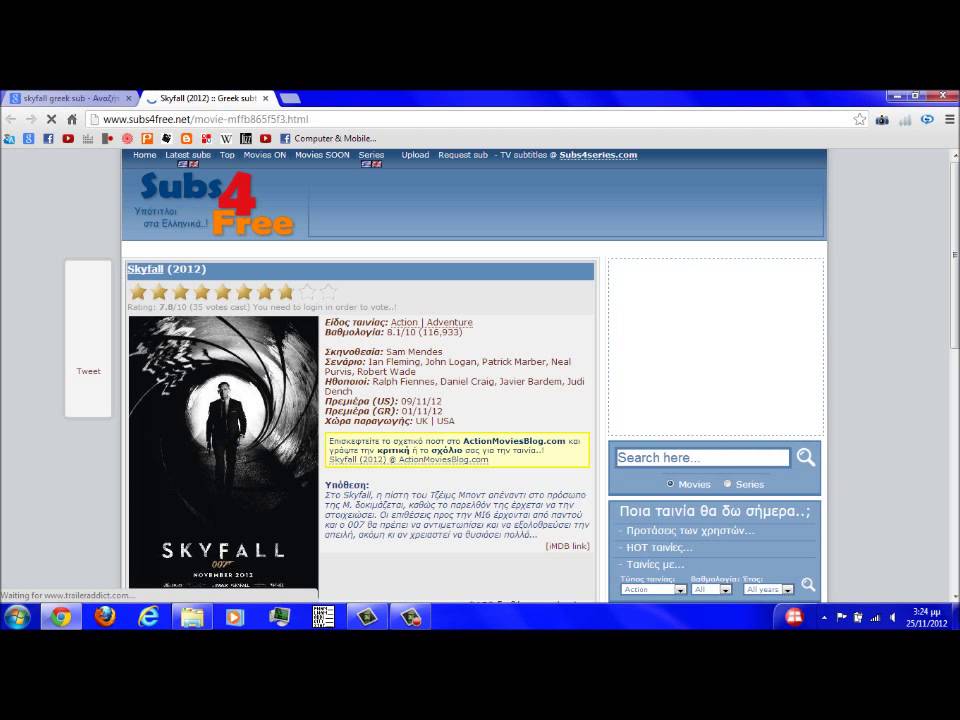Click the Request sub menu link
The height and width of the screenshot is (720, 960).
463,155
